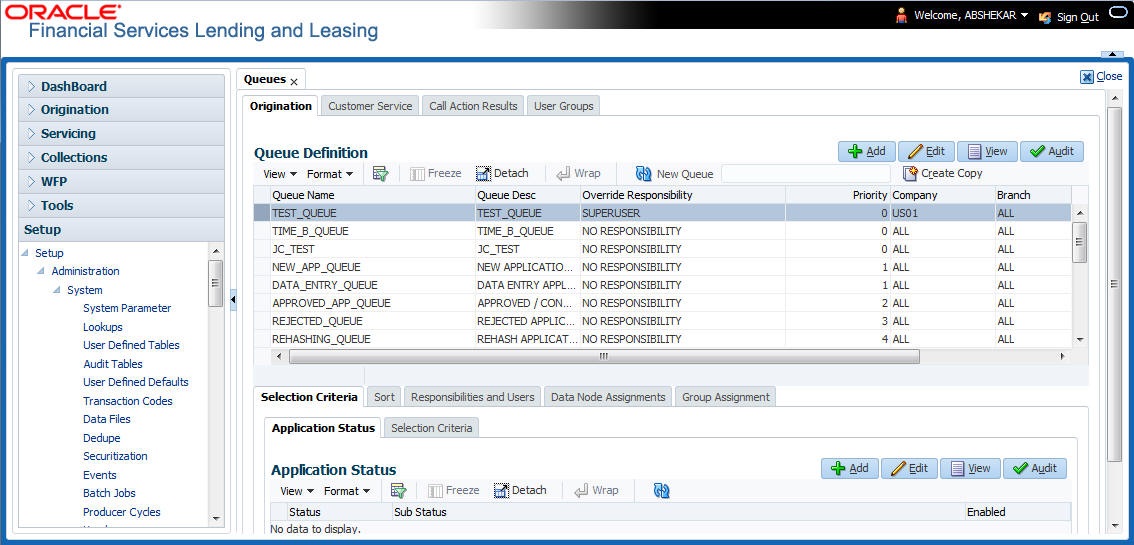
Task: Open the Data Node Assignments tab
Action: pyautogui.click(x=608, y=397)
